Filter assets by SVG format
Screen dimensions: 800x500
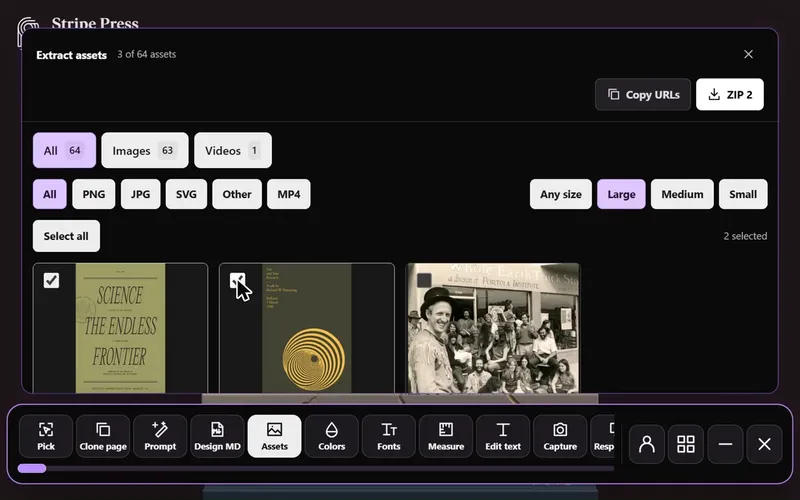click(186, 194)
